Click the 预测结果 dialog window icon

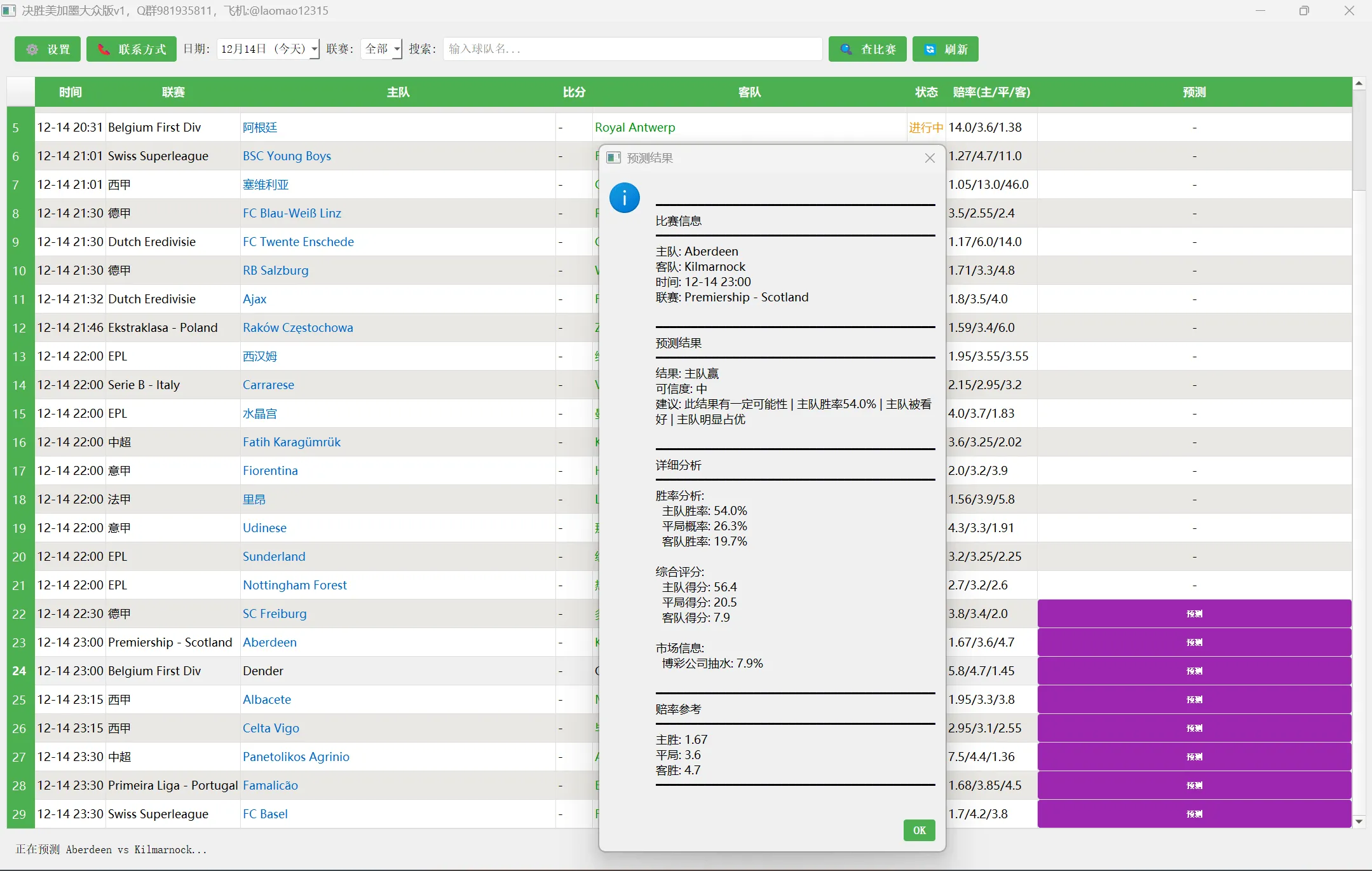(x=613, y=158)
